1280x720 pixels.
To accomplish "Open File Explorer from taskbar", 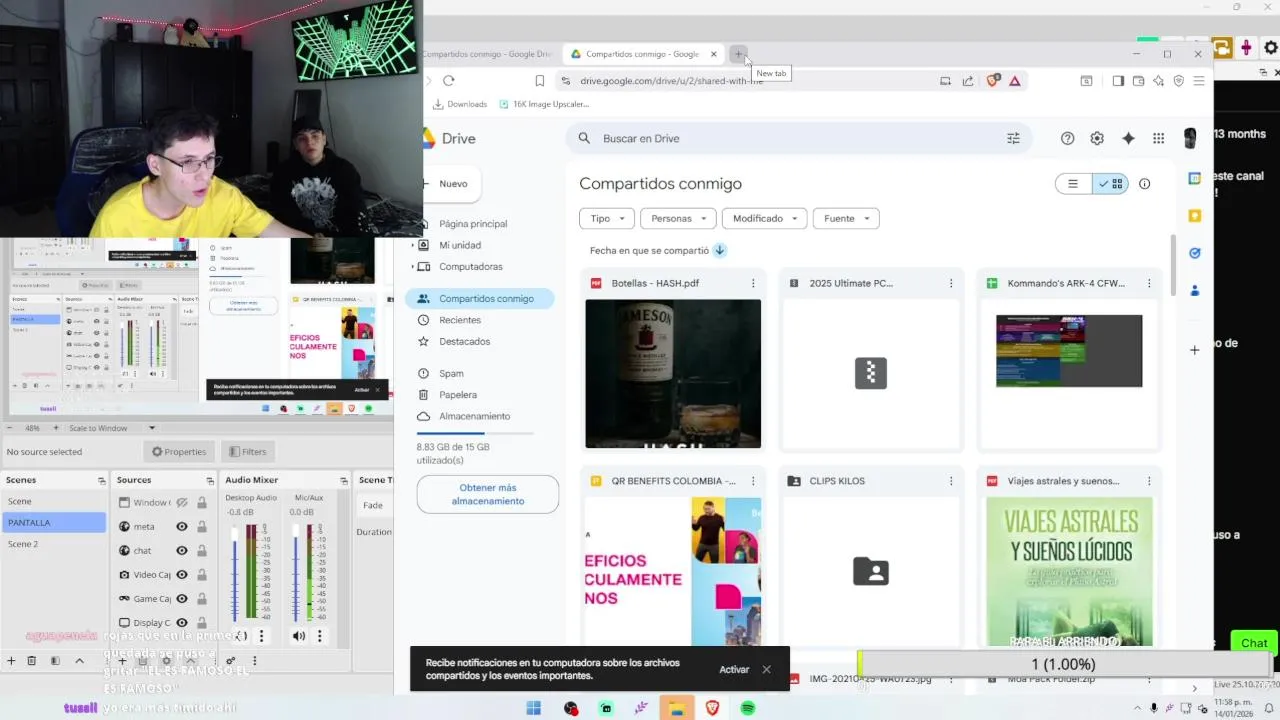I will [x=677, y=708].
